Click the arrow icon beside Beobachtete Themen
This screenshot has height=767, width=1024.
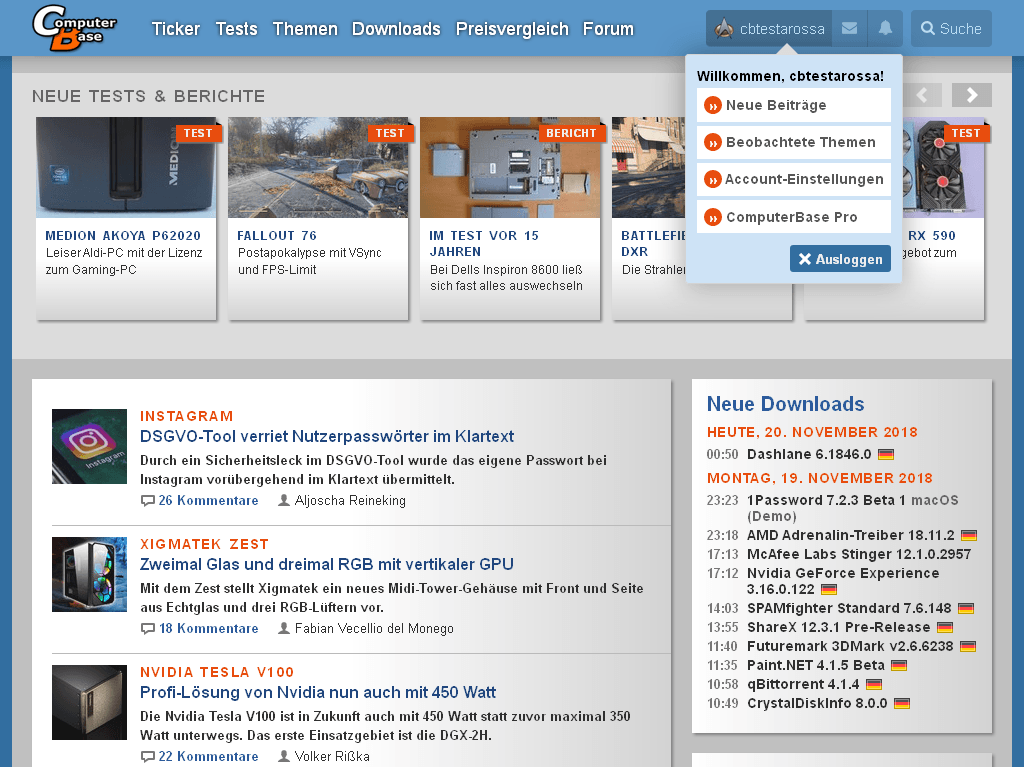click(712, 142)
